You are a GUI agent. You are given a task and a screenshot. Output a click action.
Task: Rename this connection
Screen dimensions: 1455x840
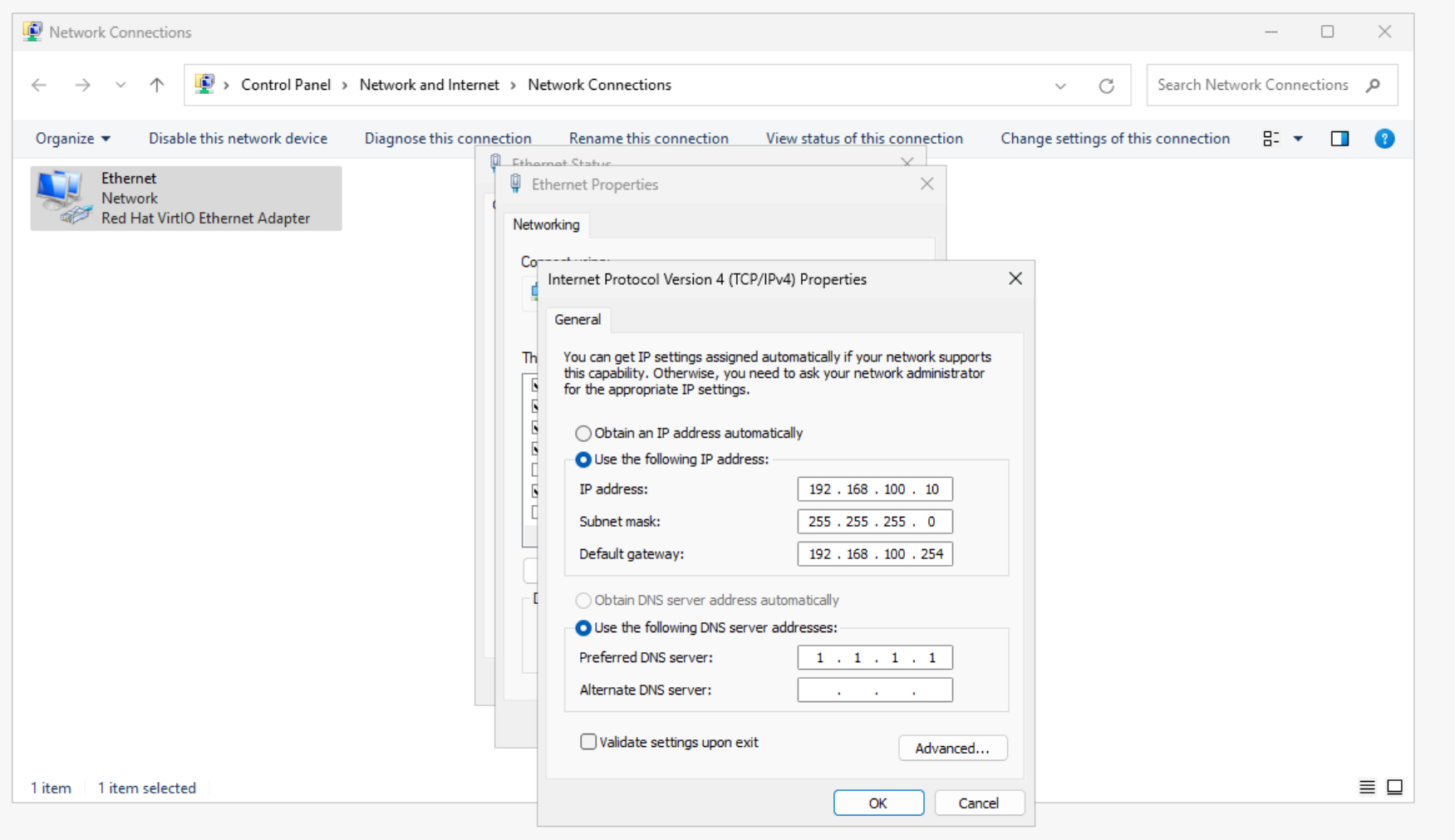click(x=648, y=139)
